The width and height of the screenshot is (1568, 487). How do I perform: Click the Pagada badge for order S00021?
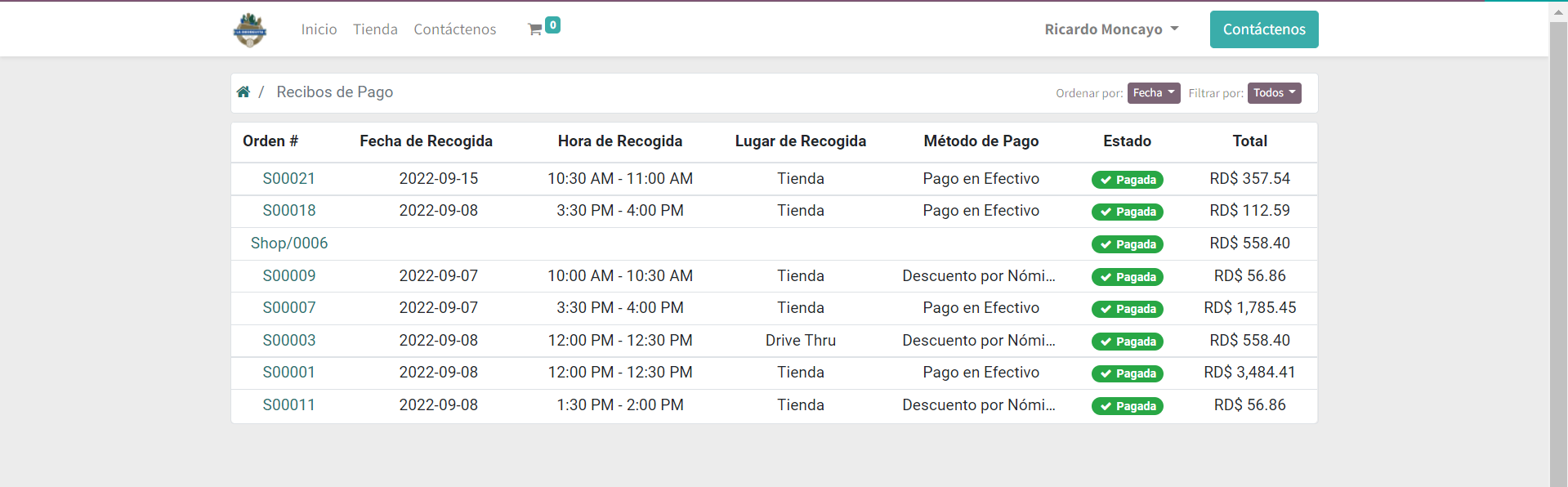click(x=1127, y=180)
